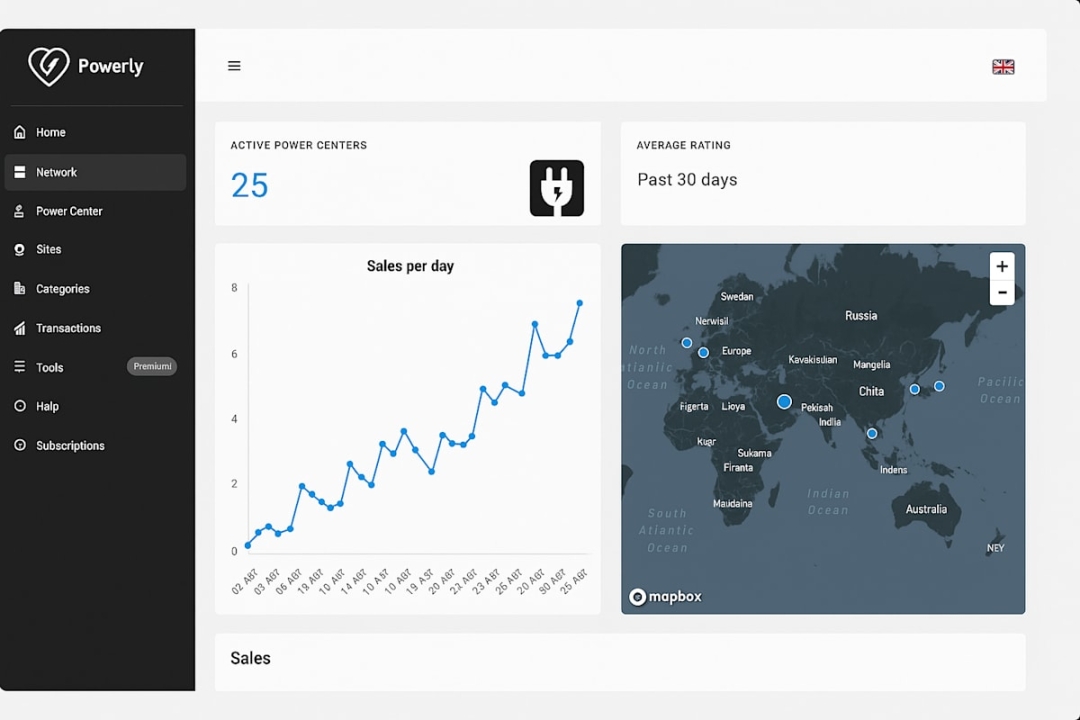Click the ACTIVE POWER CENTERS heading
Image resolution: width=1080 pixels, height=720 pixels.
(x=299, y=145)
